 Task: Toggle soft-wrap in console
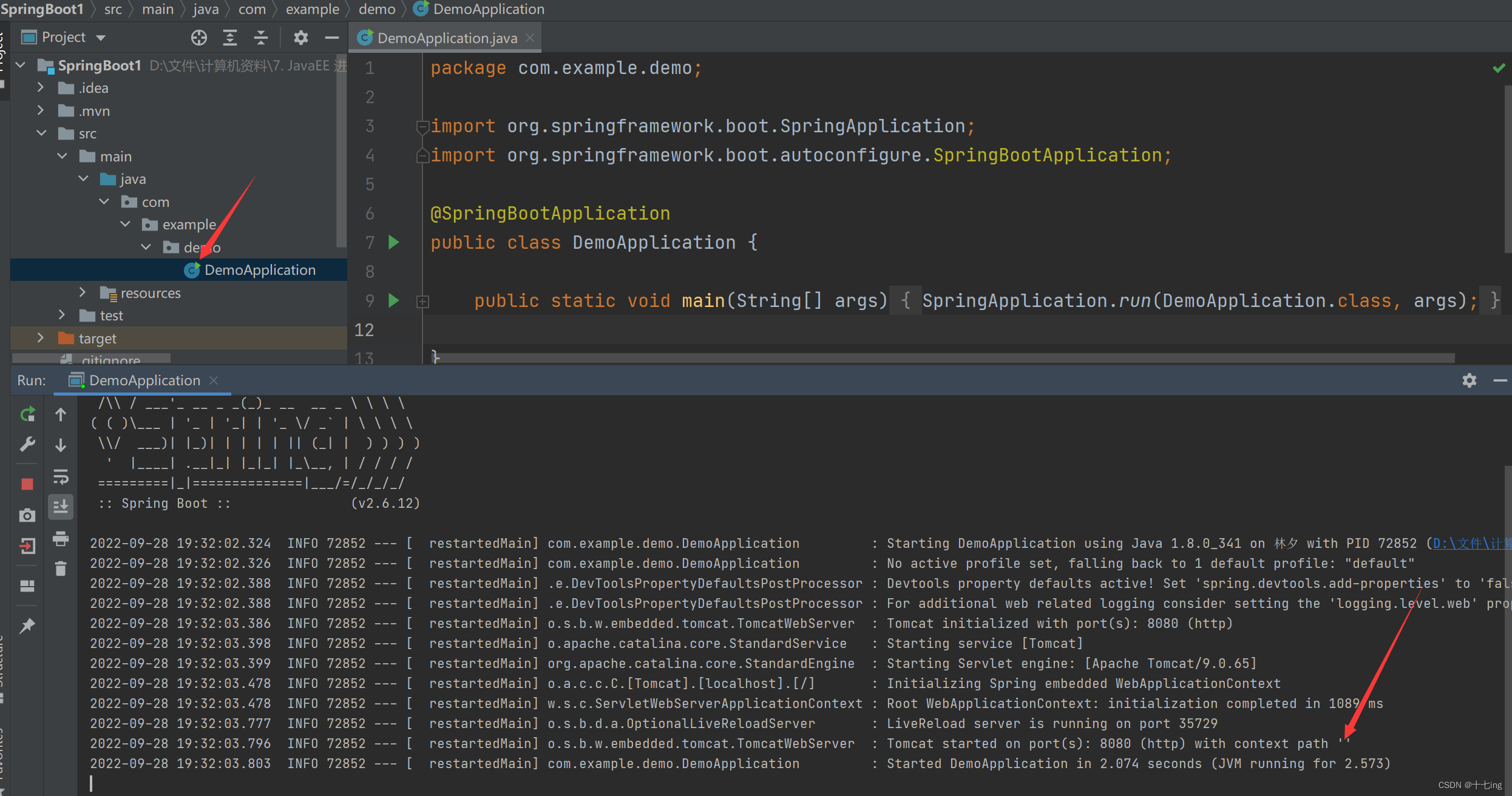[61, 477]
